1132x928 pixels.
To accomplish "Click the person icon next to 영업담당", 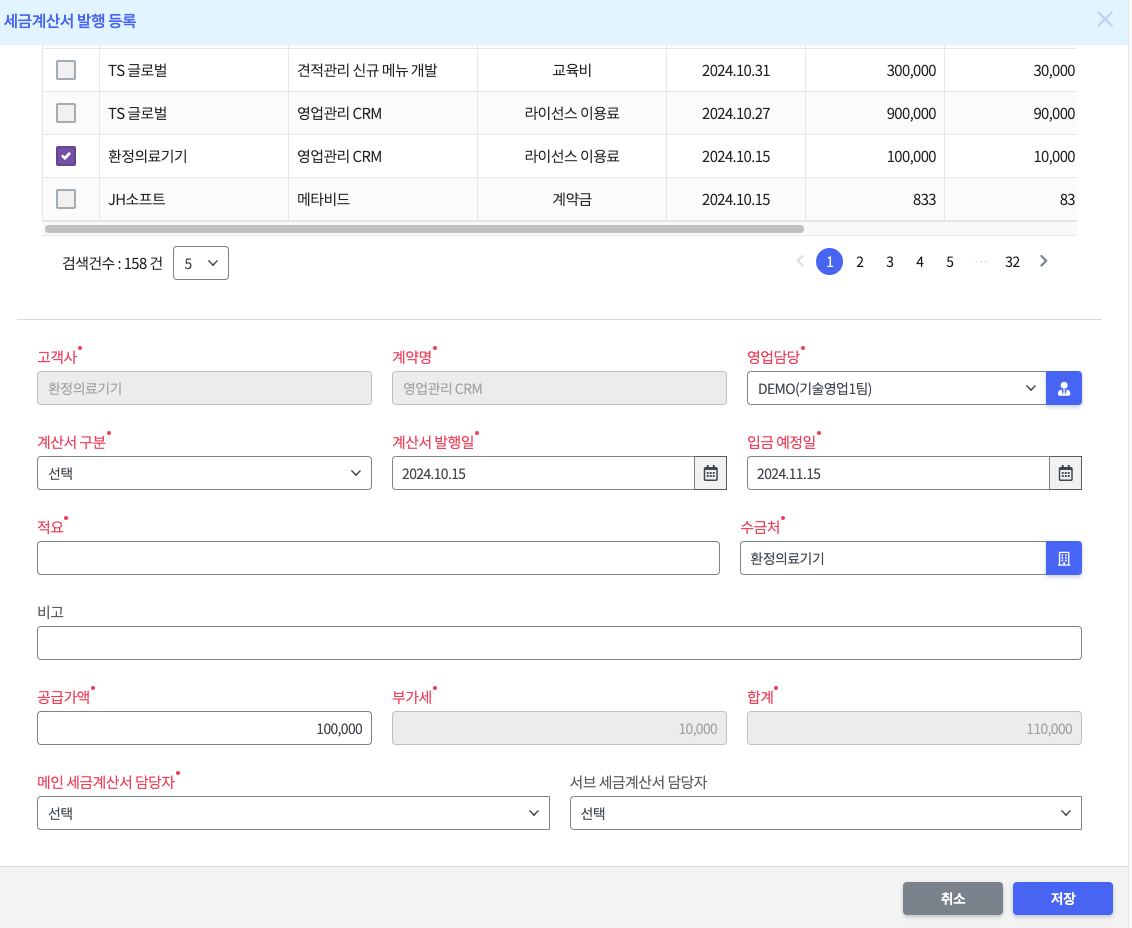I will [x=1063, y=388].
